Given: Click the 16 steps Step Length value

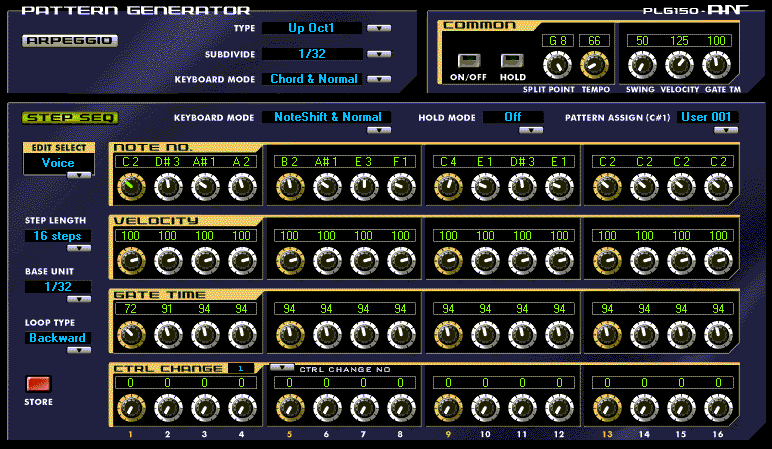Looking at the screenshot, I should [x=58, y=236].
